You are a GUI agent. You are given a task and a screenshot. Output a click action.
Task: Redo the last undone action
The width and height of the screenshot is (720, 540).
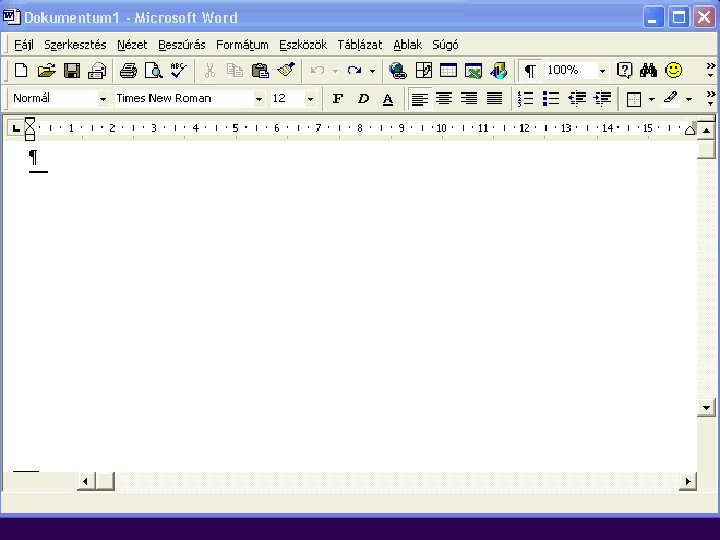coord(354,71)
